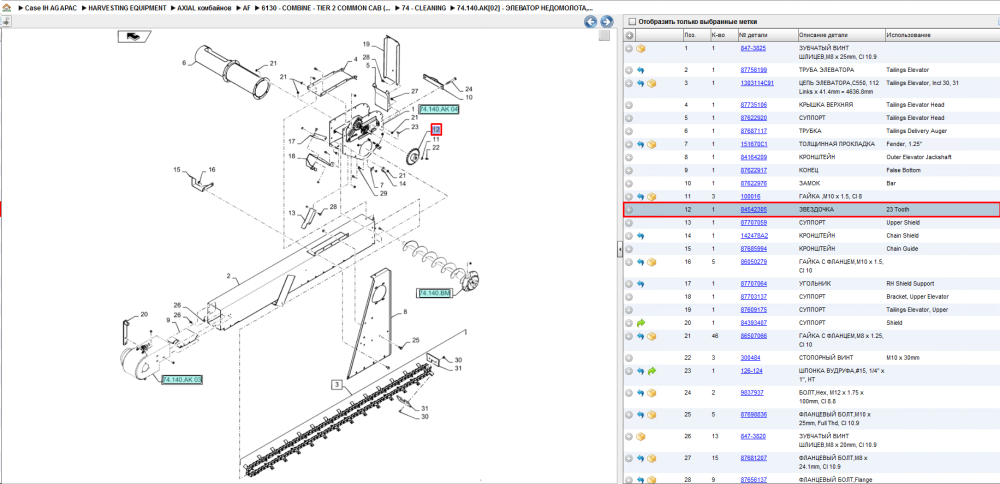Viewport: 1000px width, 484px height.
Task: Check 'Отобразить только выбранные метки' checkbox
Action: click(632, 20)
